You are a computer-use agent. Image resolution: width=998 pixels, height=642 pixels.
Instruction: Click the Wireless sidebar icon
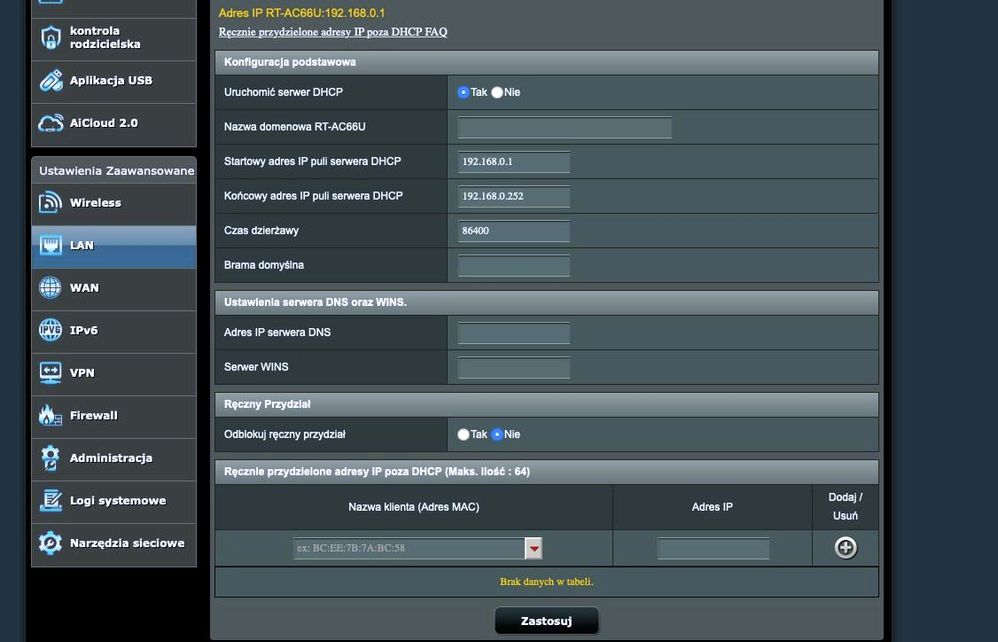(51, 203)
